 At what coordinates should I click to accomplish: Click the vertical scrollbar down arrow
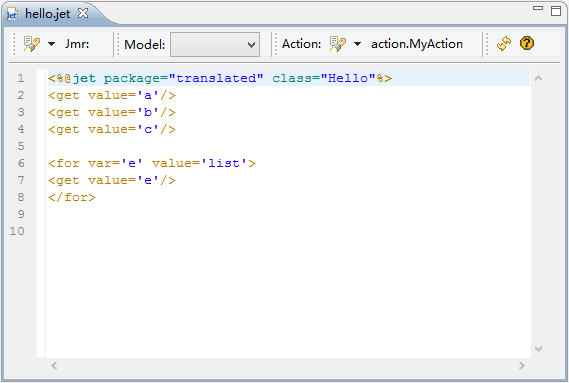539,349
